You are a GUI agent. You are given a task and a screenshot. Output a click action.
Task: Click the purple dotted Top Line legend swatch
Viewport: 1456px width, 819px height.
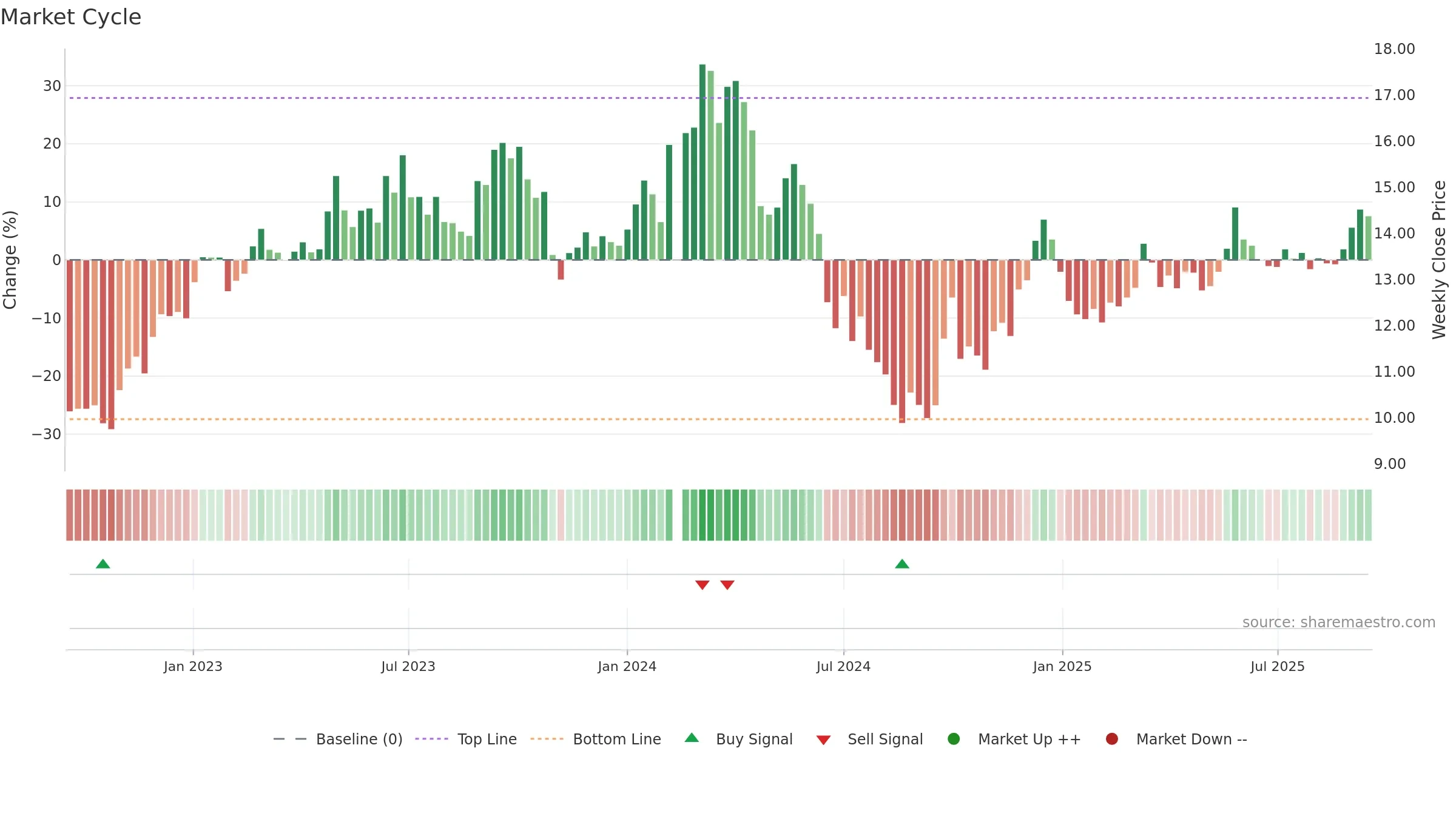point(431,739)
